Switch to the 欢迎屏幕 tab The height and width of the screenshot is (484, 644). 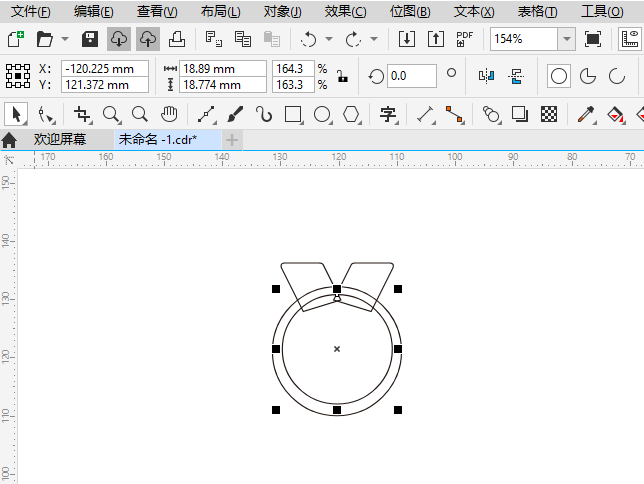pos(60,140)
